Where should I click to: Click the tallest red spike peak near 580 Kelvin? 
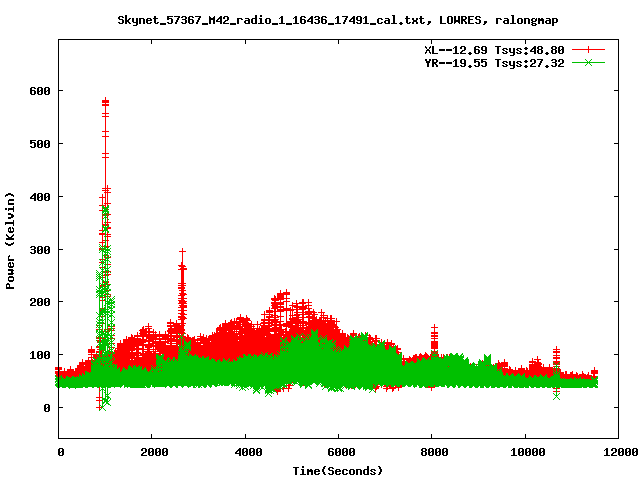pos(105,101)
